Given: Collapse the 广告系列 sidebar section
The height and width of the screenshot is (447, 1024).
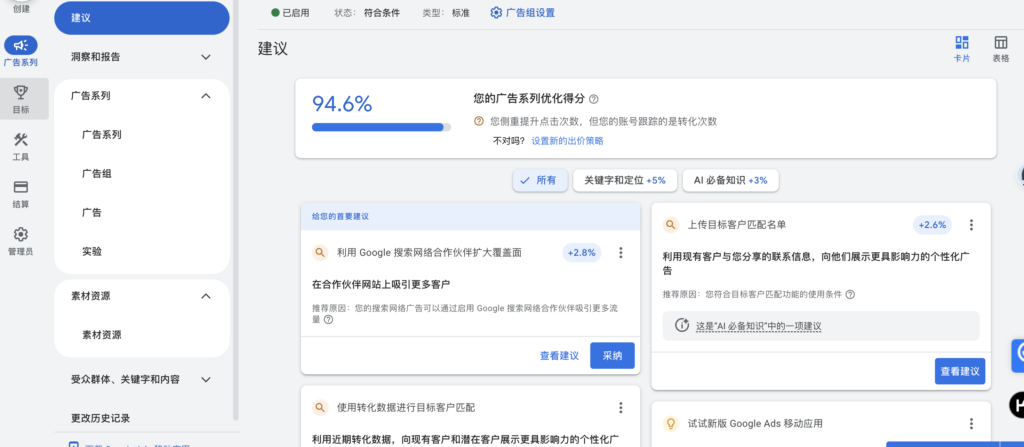Looking at the screenshot, I should (206, 96).
